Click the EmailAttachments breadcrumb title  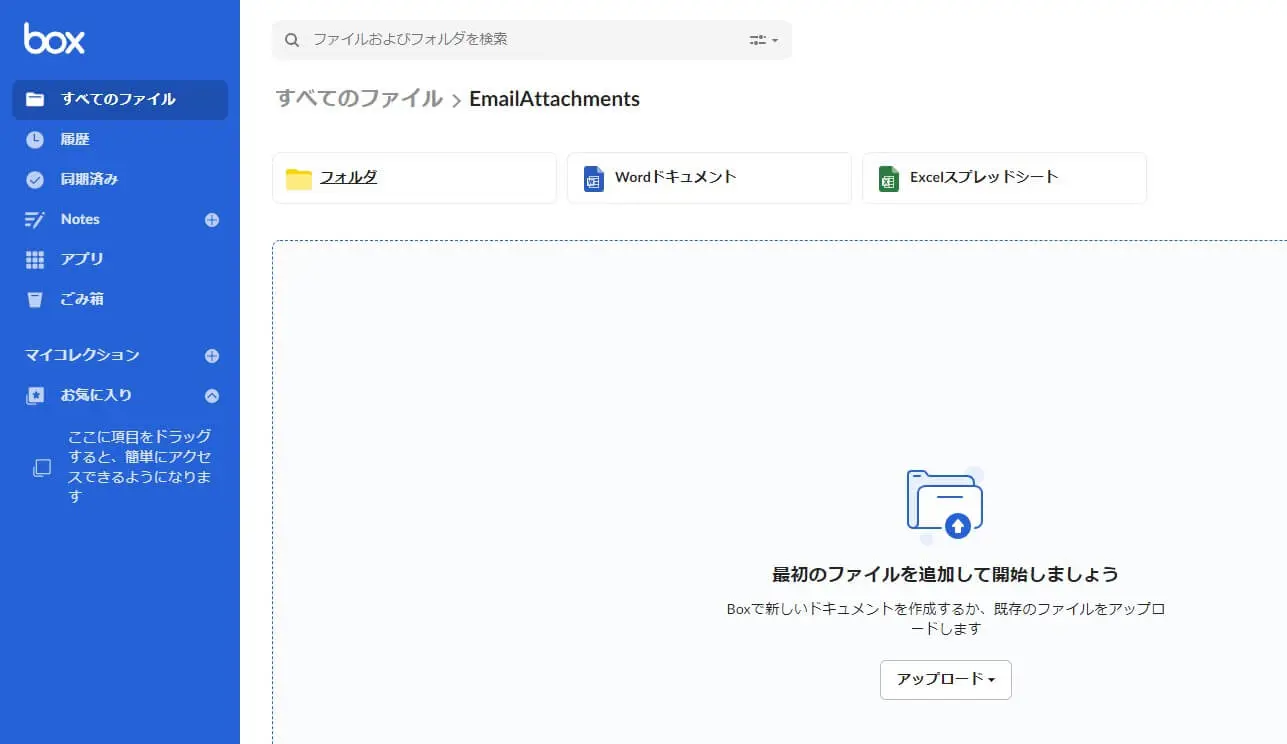554,99
